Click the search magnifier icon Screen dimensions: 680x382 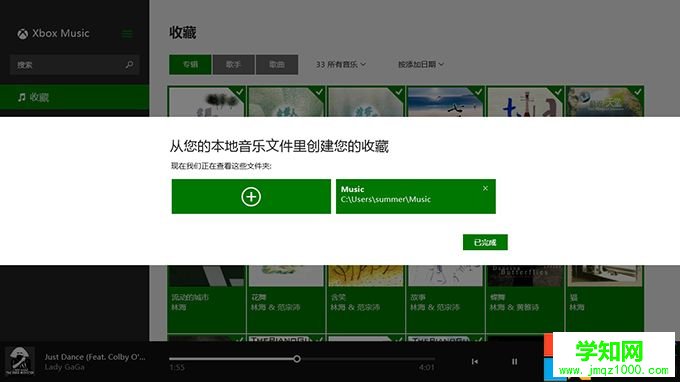[x=129, y=65]
